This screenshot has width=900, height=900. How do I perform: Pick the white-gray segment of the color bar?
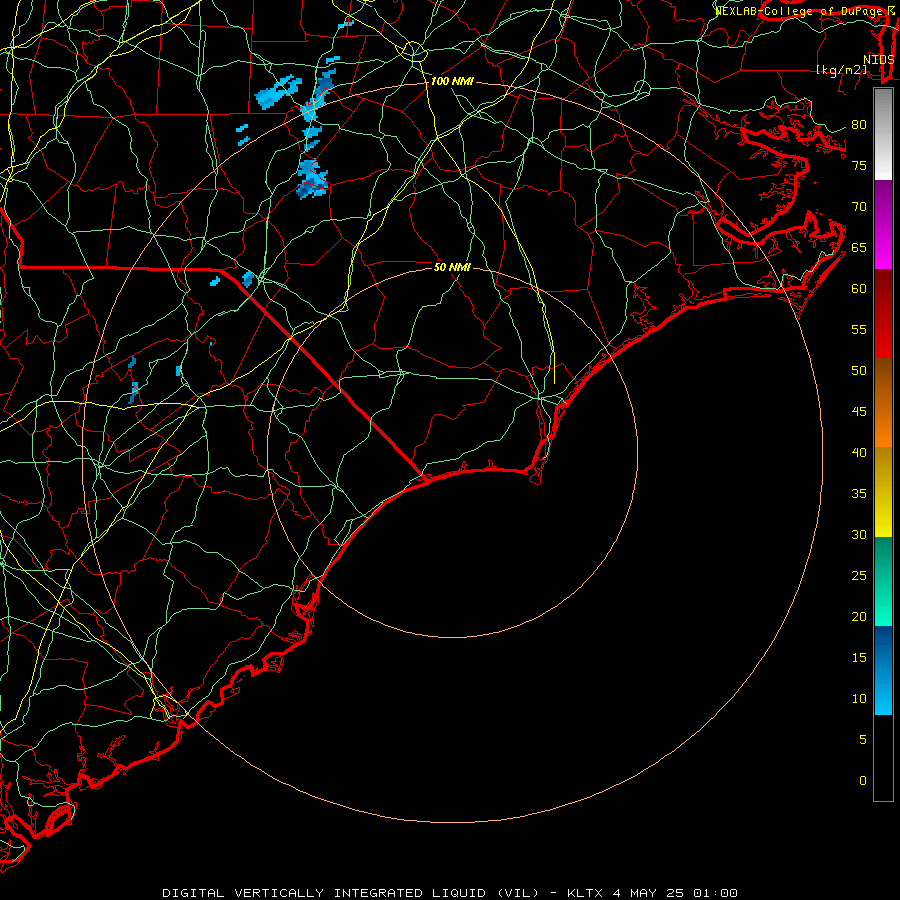coord(883,134)
